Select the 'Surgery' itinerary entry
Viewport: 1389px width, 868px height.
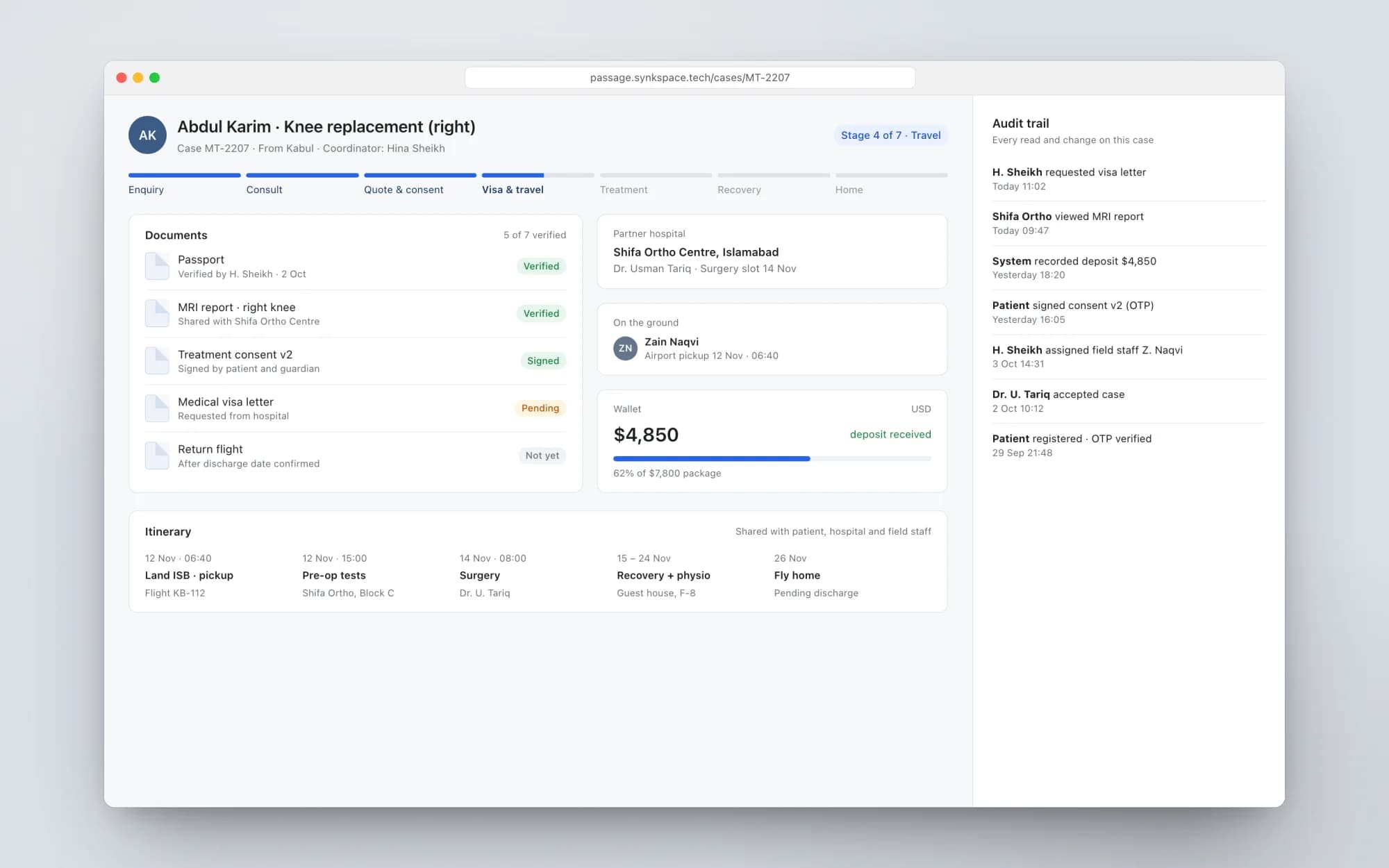click(x=492, y=576)
